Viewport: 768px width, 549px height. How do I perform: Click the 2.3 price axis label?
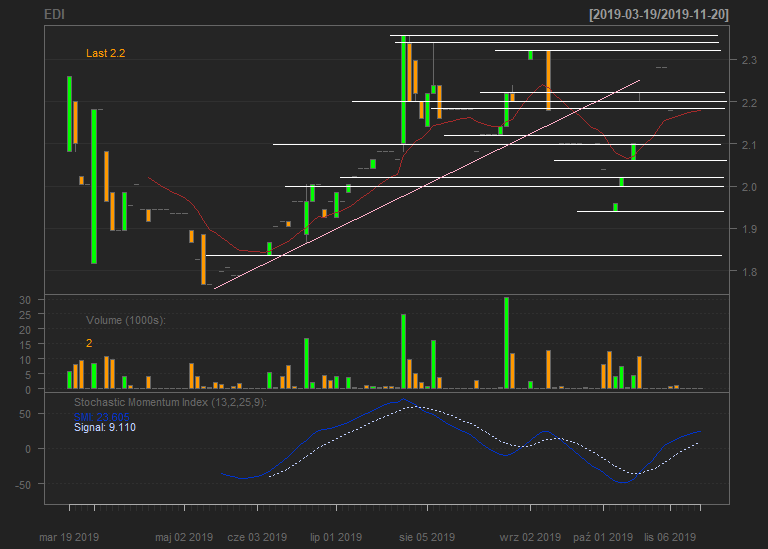click(x=749, y=60)
